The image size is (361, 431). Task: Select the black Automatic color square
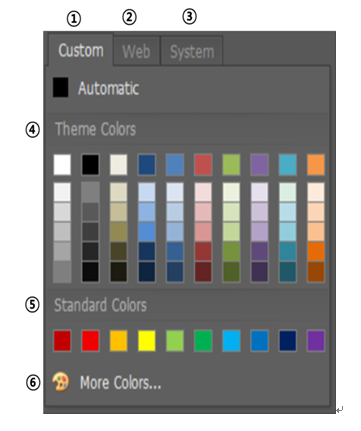(61, 87)
